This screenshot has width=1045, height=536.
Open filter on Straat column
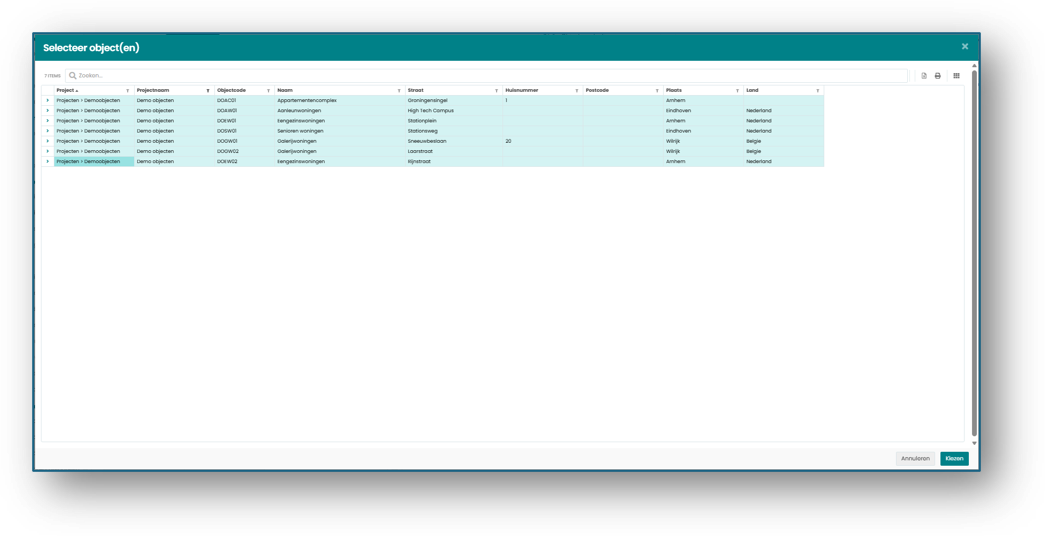tap(497, 91)
